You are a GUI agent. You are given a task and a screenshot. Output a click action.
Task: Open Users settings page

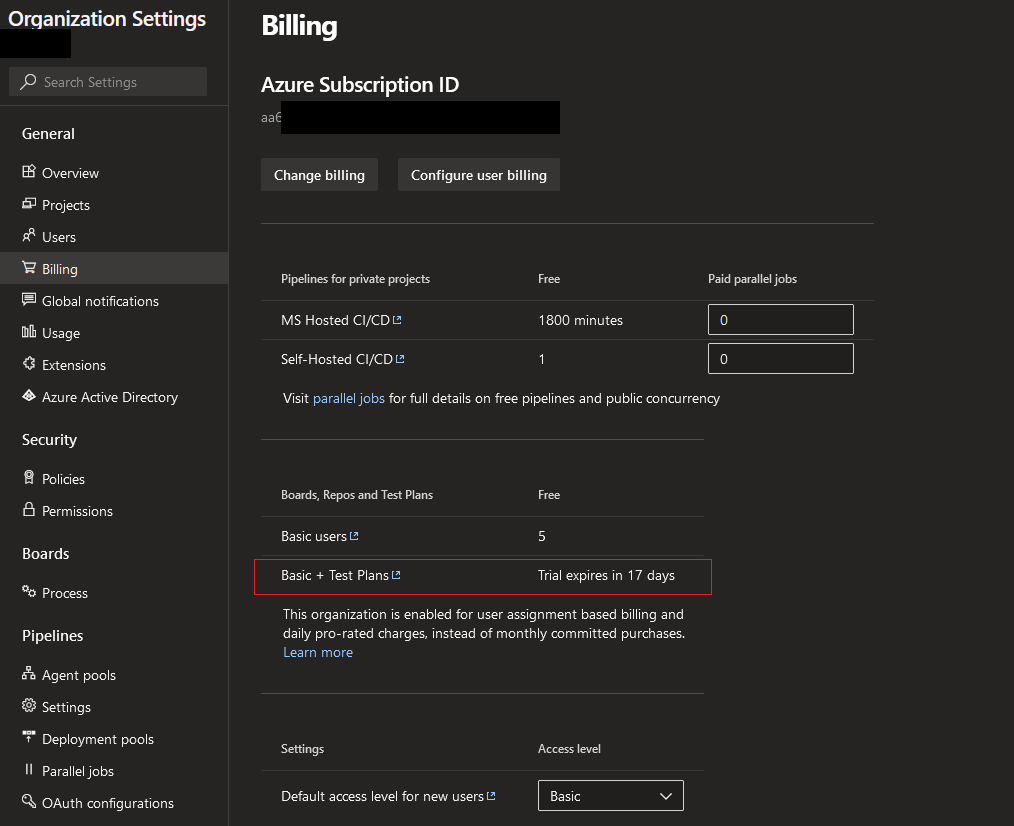click(59, 237)
